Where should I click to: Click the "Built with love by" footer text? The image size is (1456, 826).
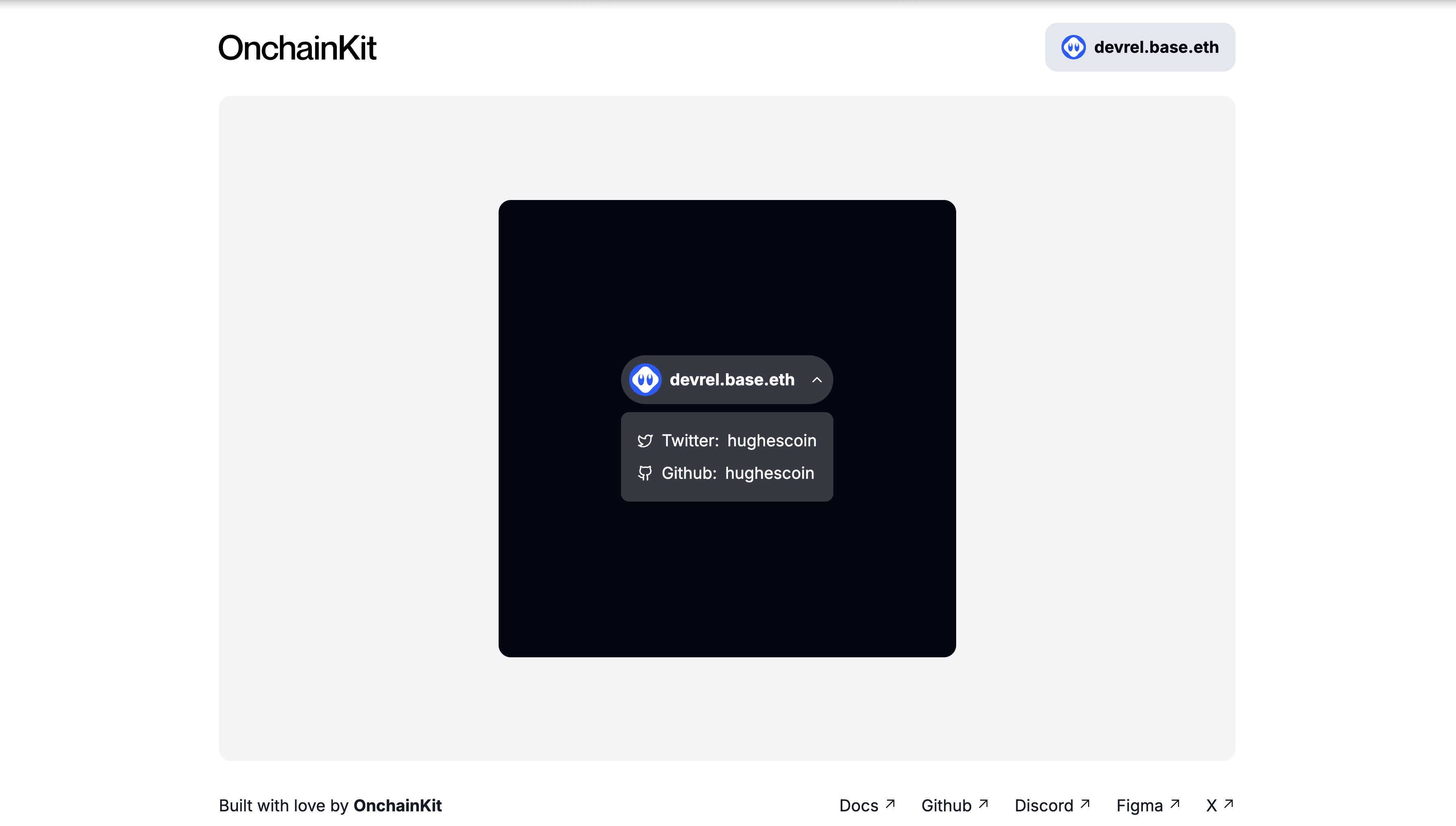click(x=284, y=806)
